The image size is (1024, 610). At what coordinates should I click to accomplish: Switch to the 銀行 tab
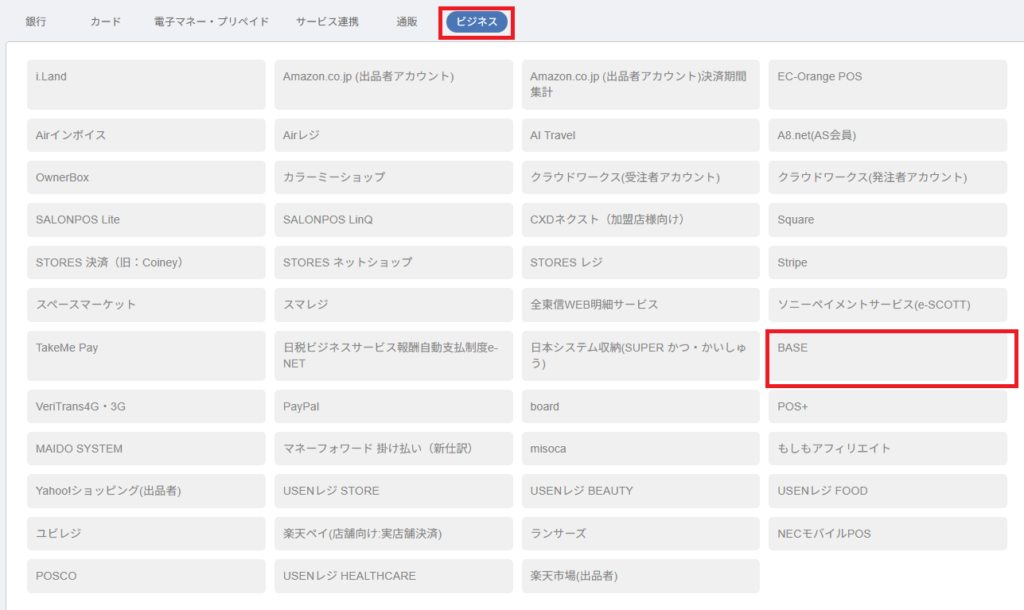pos(36,22)
